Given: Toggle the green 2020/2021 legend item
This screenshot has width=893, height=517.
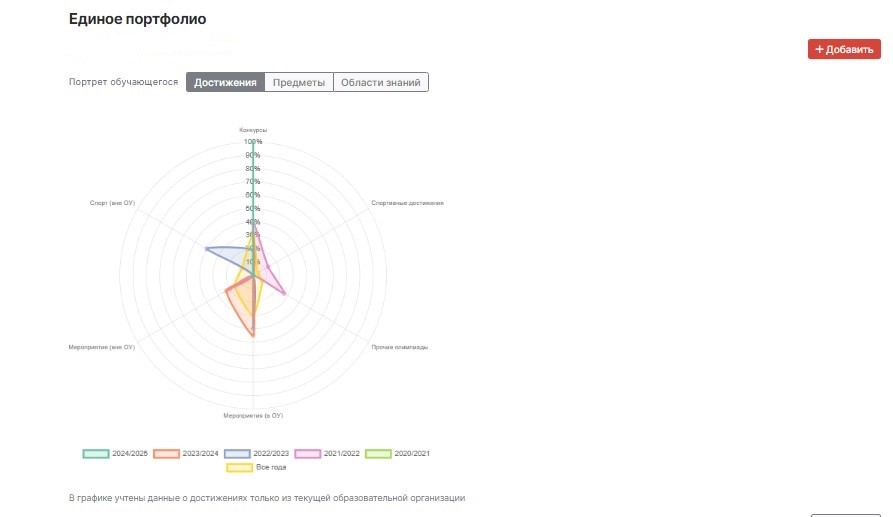Looking at the screenshot, I should [x=379, y=453].
